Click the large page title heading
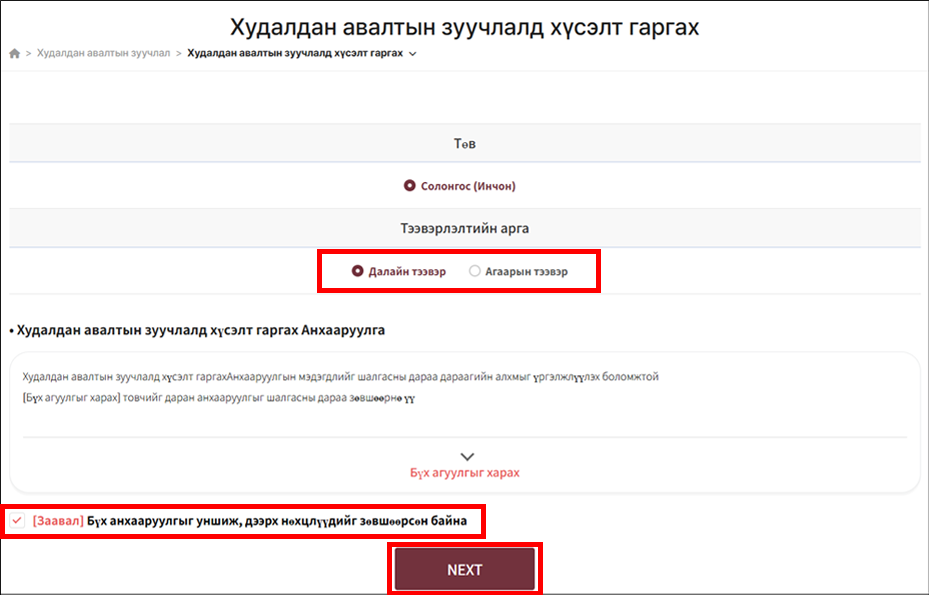This screenshot has height=595, width=929. coord(465,27)
